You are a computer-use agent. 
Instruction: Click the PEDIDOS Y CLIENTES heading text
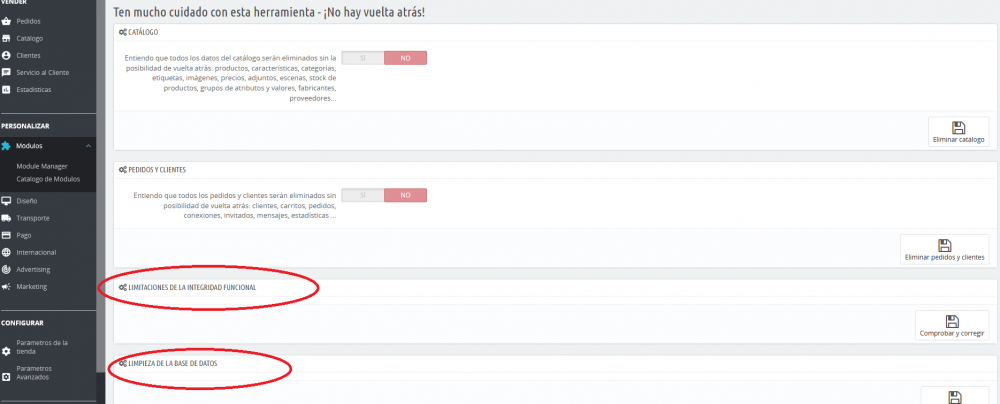tap(157, 170)
